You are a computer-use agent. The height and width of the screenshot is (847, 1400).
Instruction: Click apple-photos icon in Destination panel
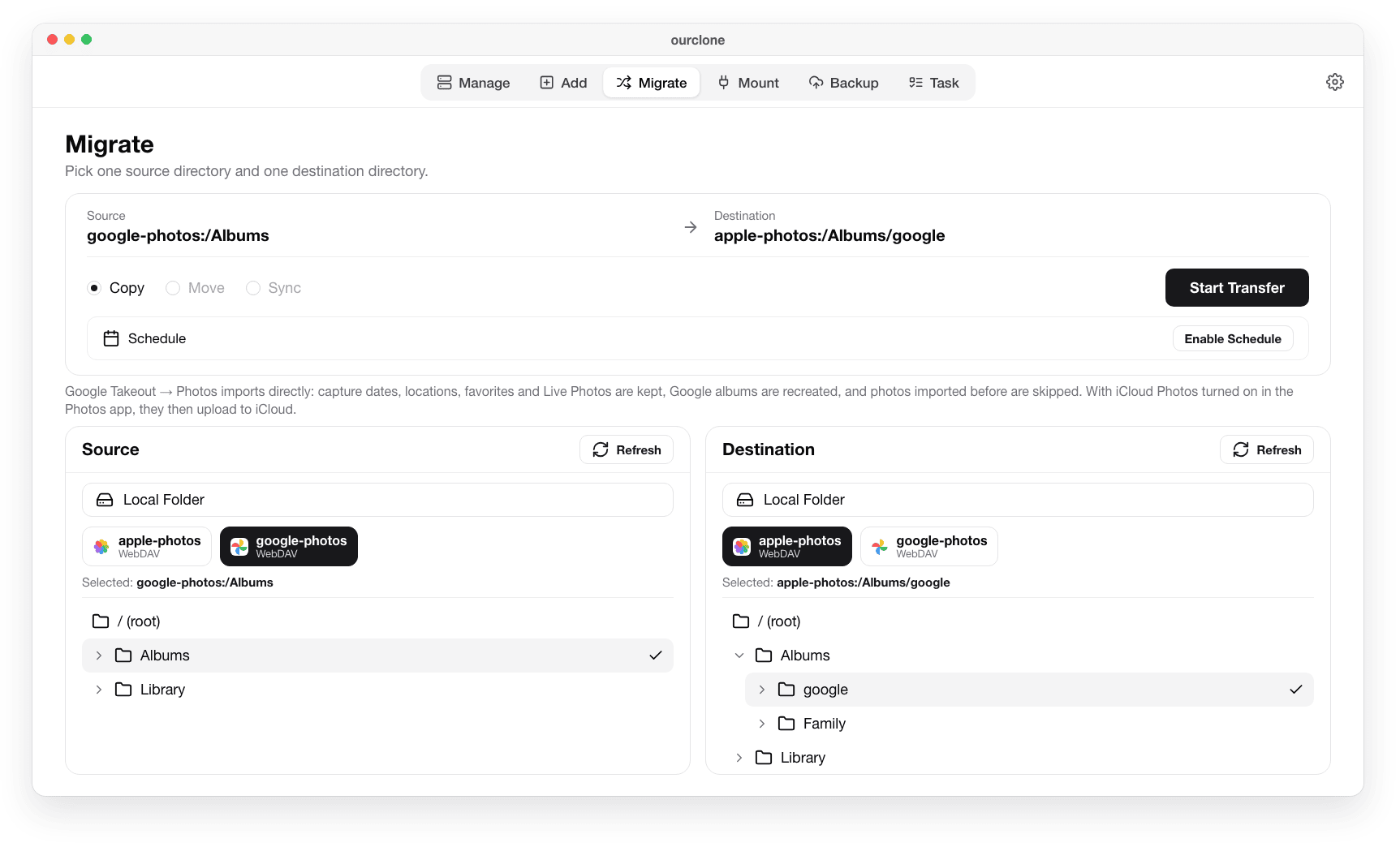pyautogui.click(x=742, y=547)
